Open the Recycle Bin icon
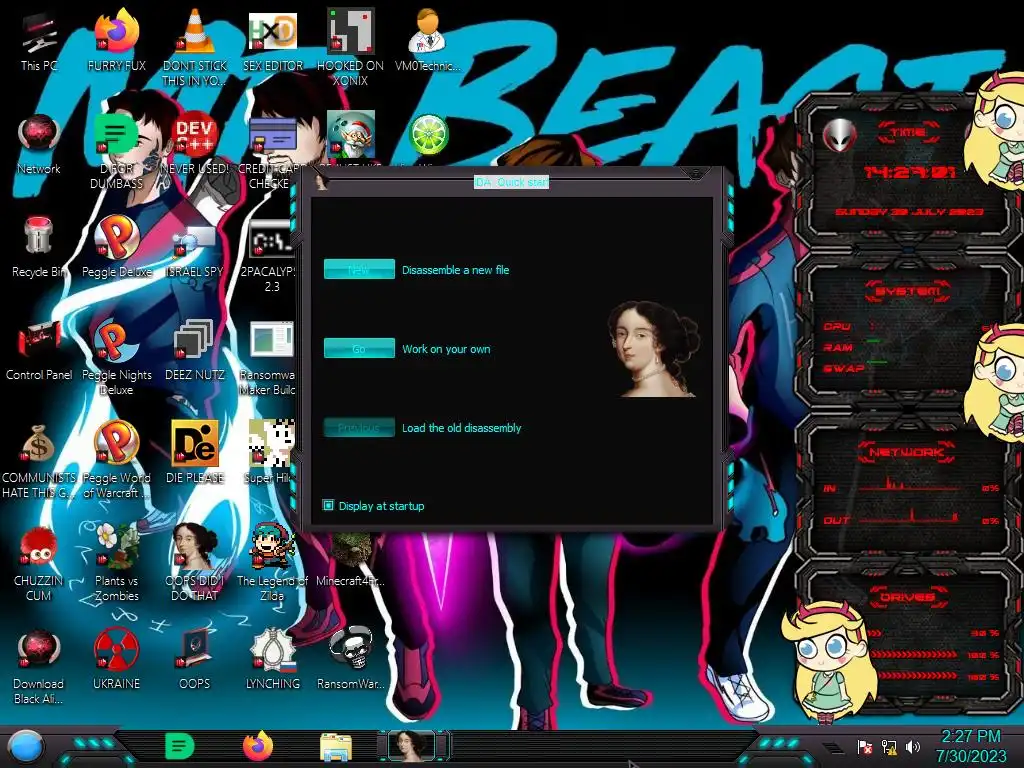Screen dimensions: 1024x768 pyautogui.click(x=39, y=247)
